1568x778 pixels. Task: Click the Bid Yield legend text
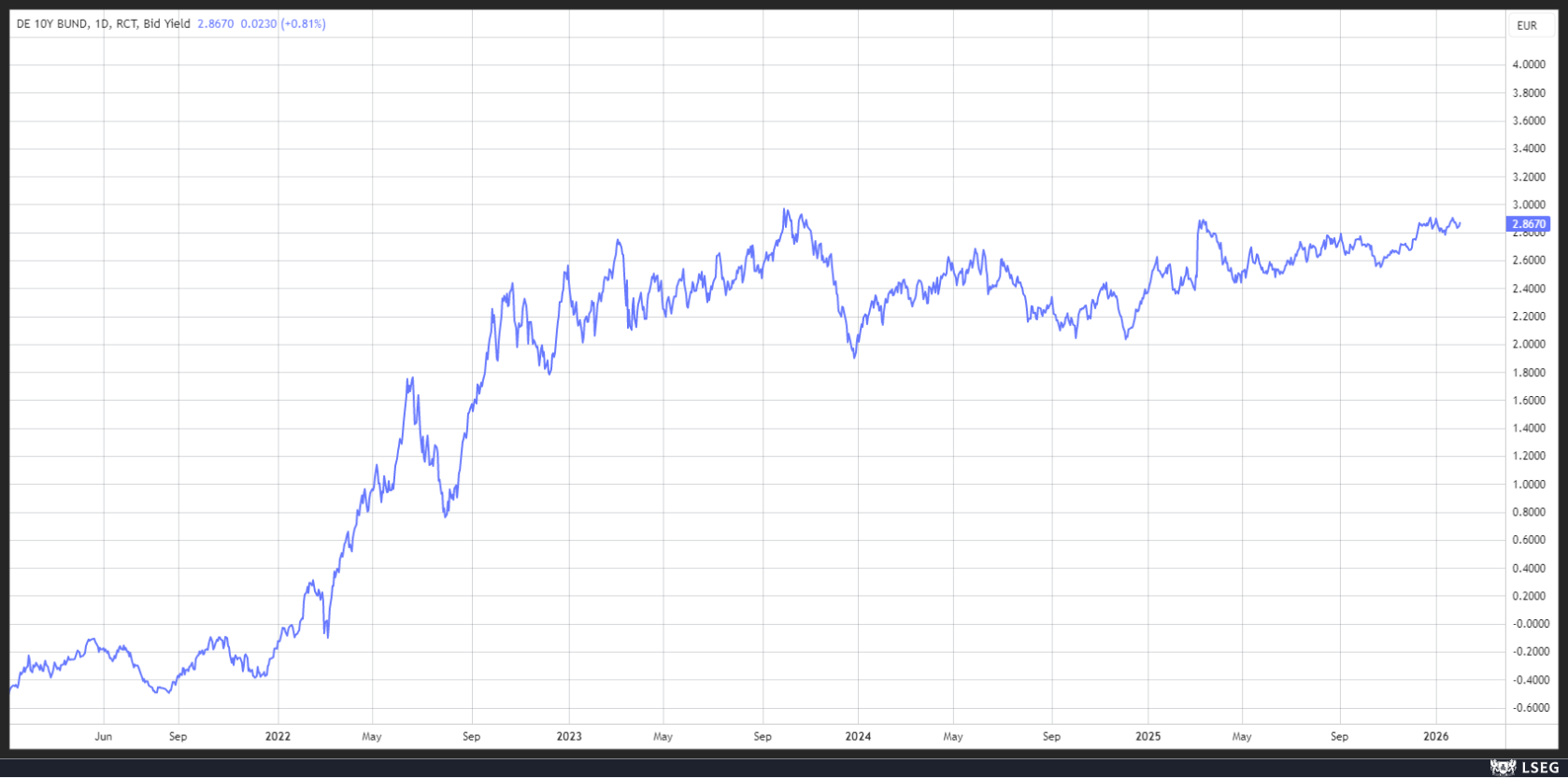point(166,24)
